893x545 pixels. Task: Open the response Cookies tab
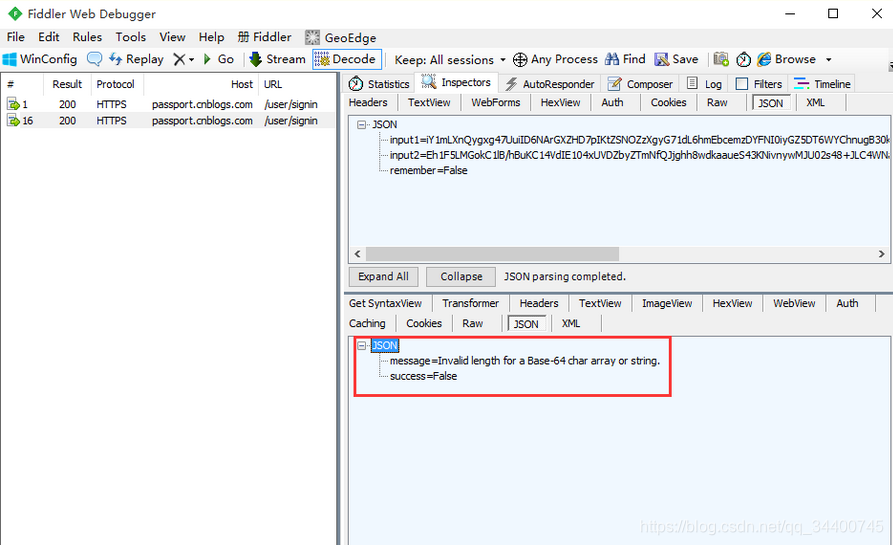(x=424, y=323)
